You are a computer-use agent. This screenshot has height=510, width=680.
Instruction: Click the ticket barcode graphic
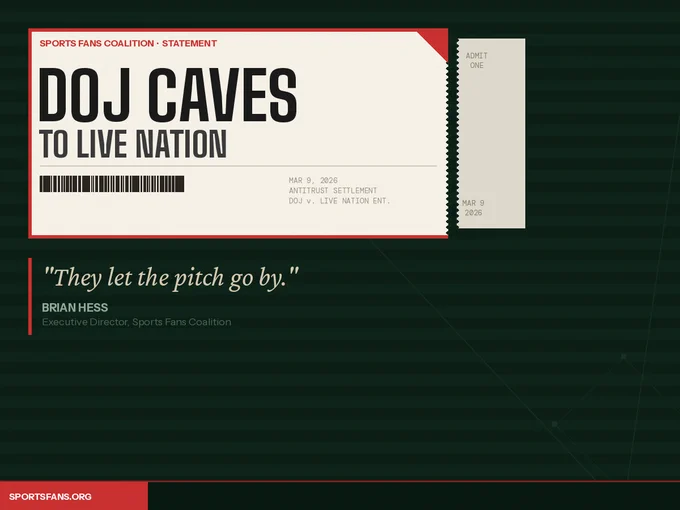[x=112, y=184]
